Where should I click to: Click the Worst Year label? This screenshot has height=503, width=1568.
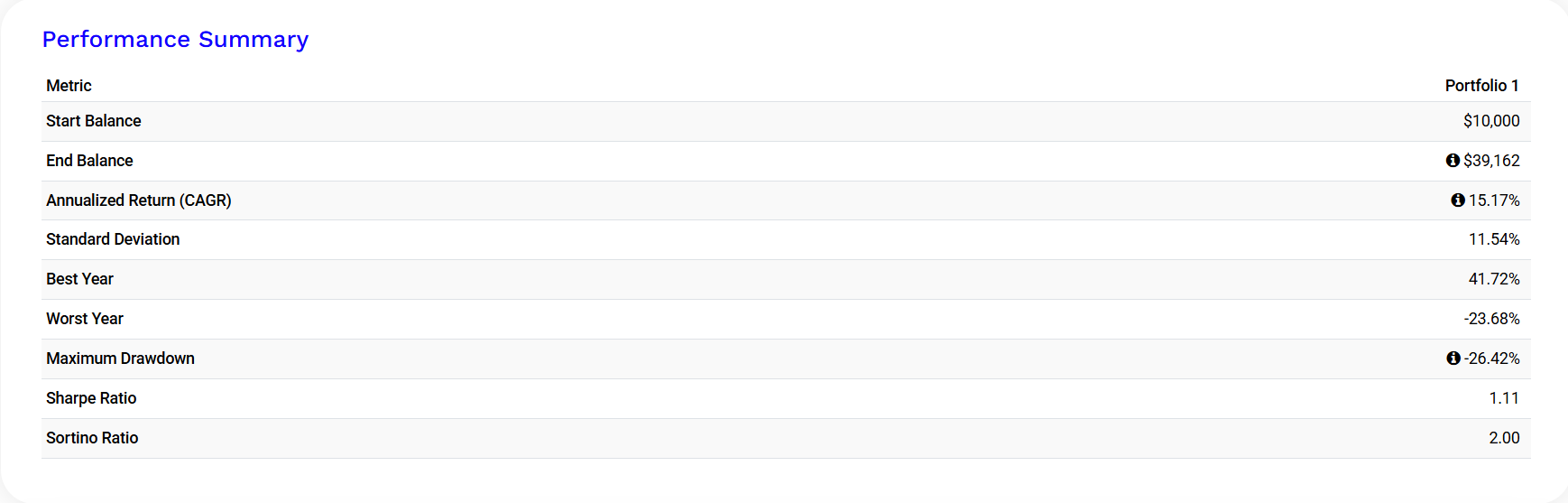pyautogui.click(x=85, y=319)
